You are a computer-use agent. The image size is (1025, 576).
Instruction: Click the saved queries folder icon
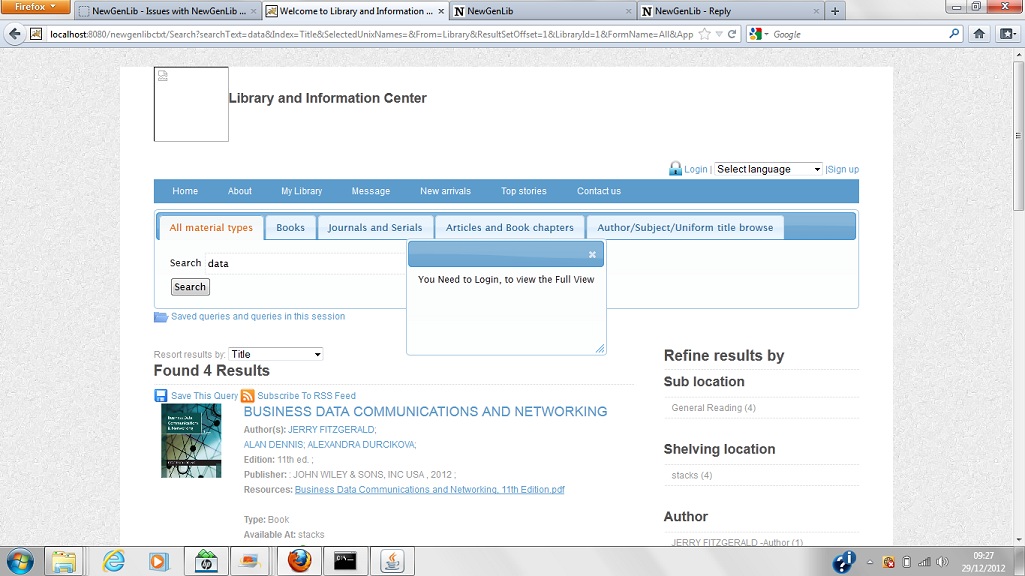161,317
